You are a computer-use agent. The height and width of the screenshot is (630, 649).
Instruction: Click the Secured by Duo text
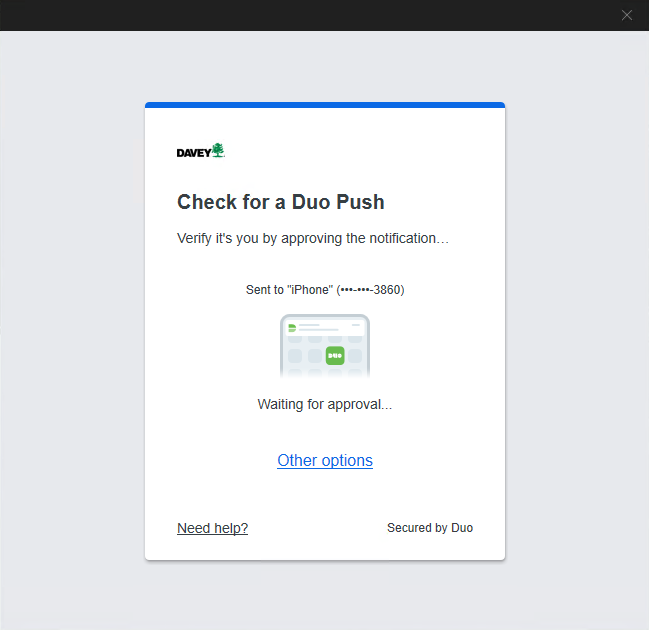(430, 528)
